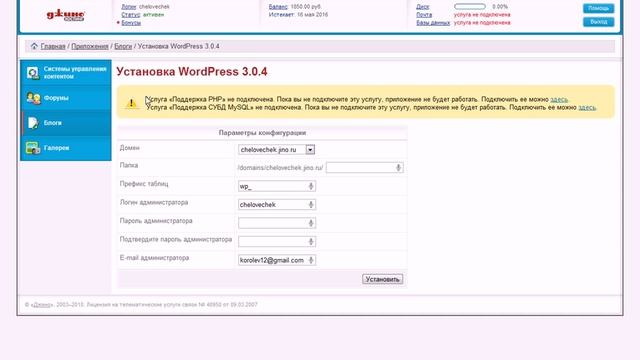
Task: Click the Помощь button
Action: 598,8
